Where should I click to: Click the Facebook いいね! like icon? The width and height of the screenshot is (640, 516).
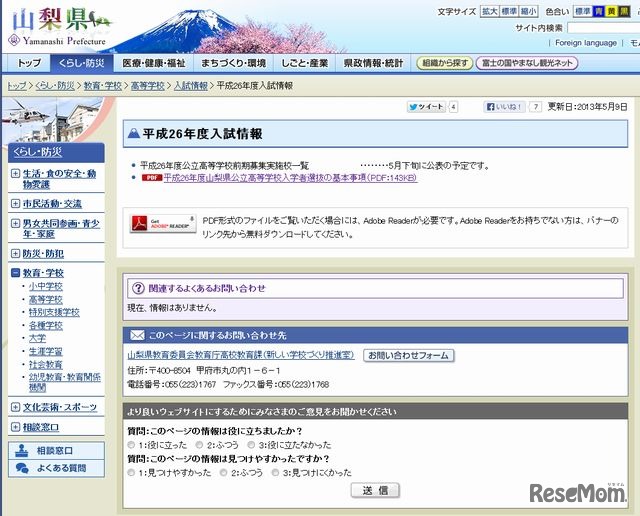point(505,106)
